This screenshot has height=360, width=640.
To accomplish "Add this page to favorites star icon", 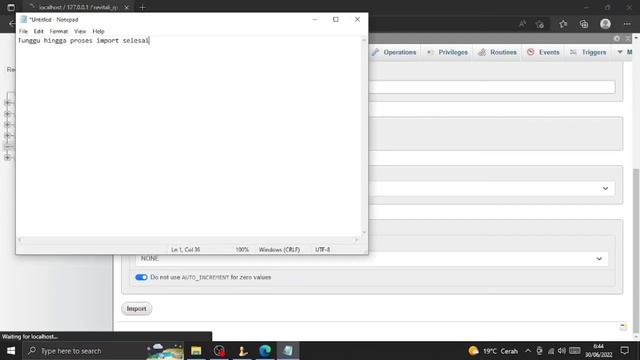I will tap(540, 24).
